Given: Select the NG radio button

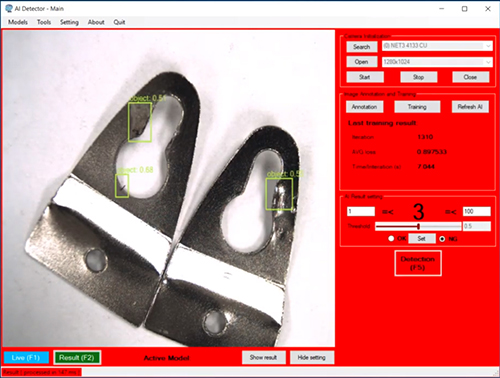Looking at the screenshot, I should click(442, 239).
